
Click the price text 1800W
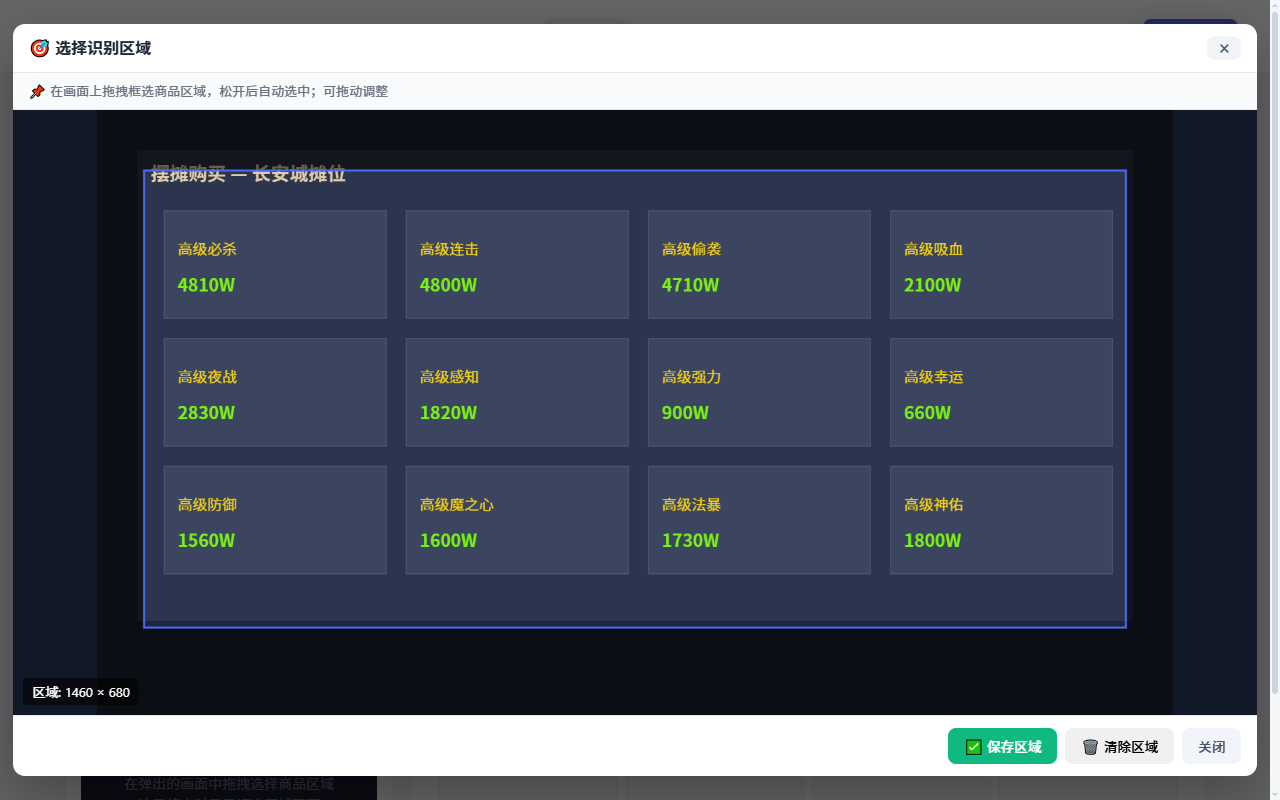932,541
